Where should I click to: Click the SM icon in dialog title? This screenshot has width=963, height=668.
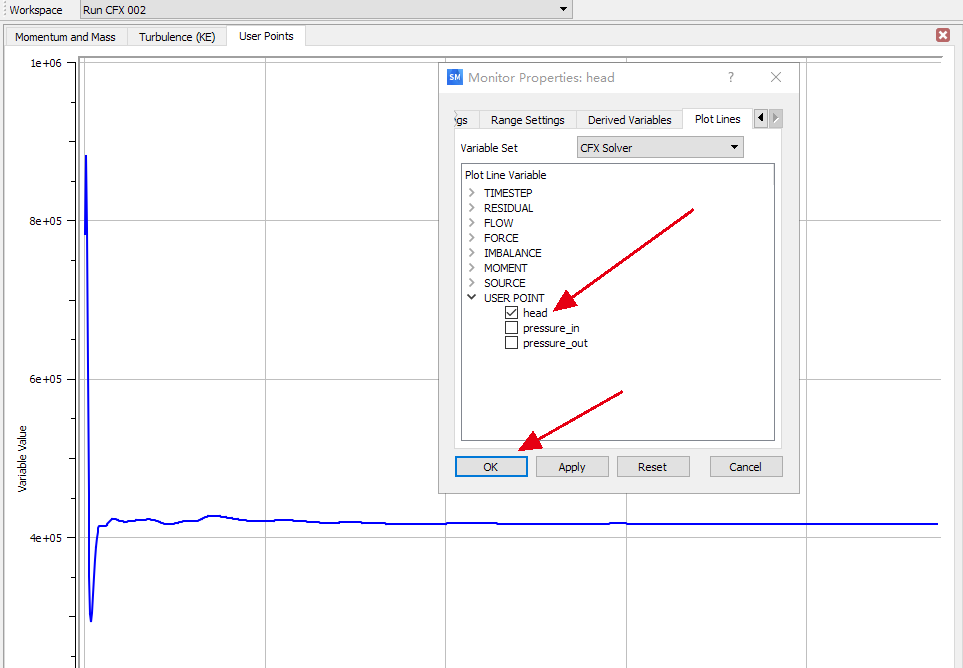pyautogui.click(x=455, y=77)
